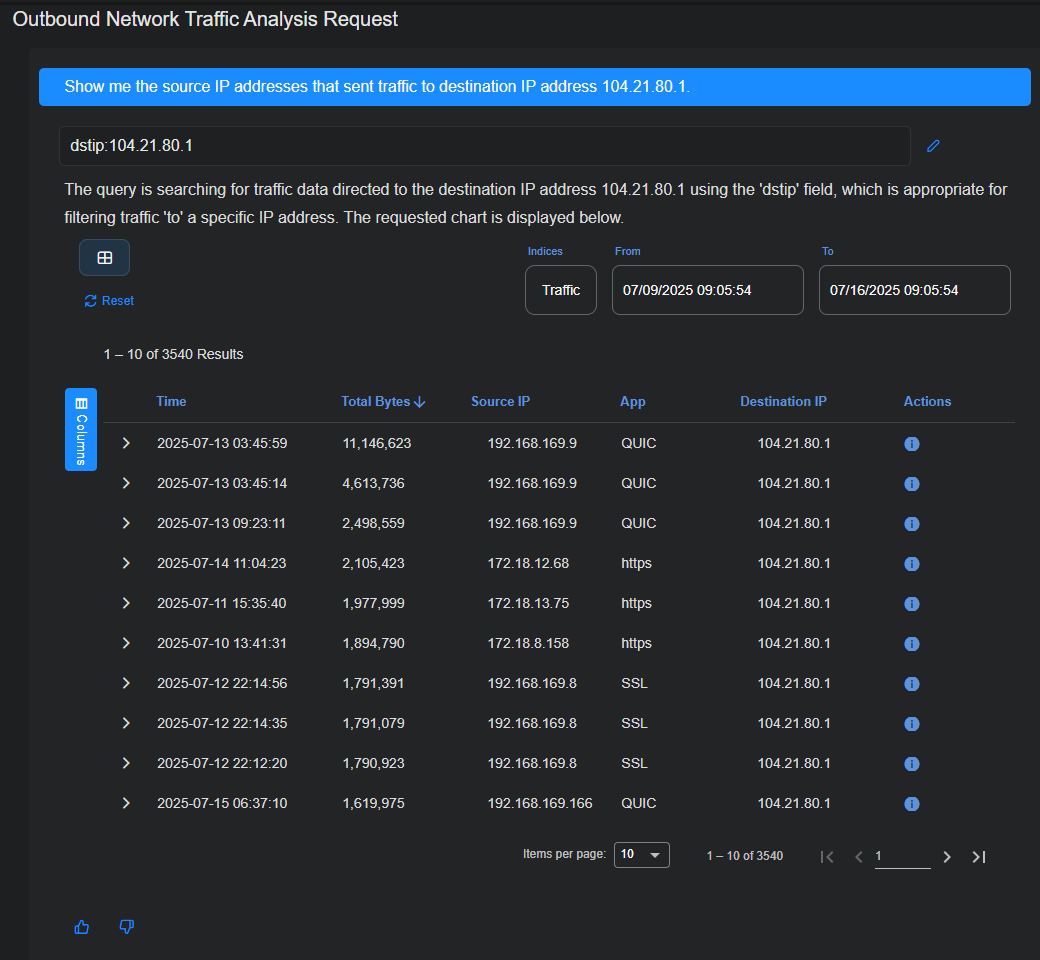Open info icon for 192.168.169.166 row
The width and height of the screenshot is (1040, 960).
(x=911, y=804)
